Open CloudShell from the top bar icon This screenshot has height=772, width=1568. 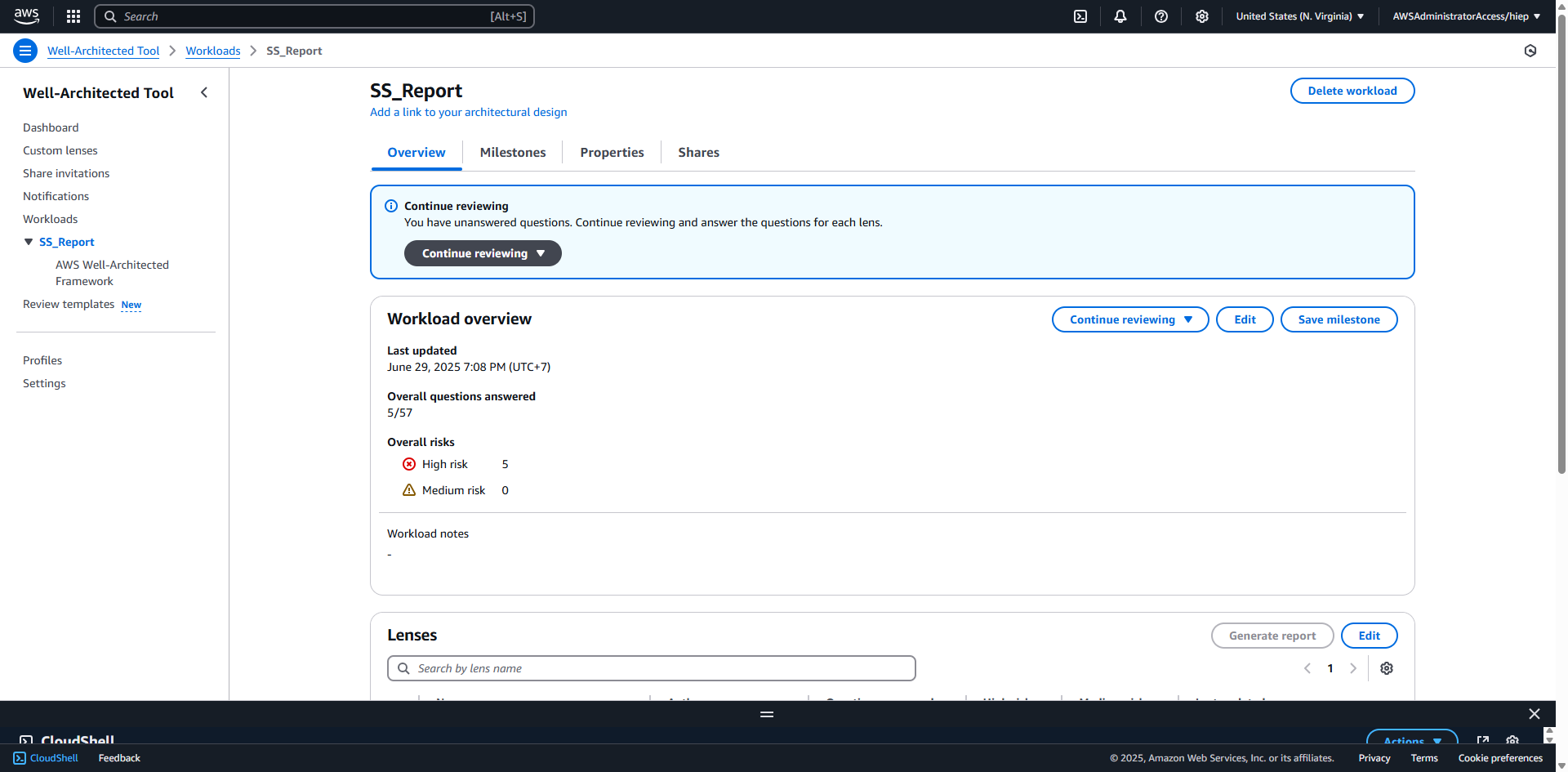[x=1080, y=16]
